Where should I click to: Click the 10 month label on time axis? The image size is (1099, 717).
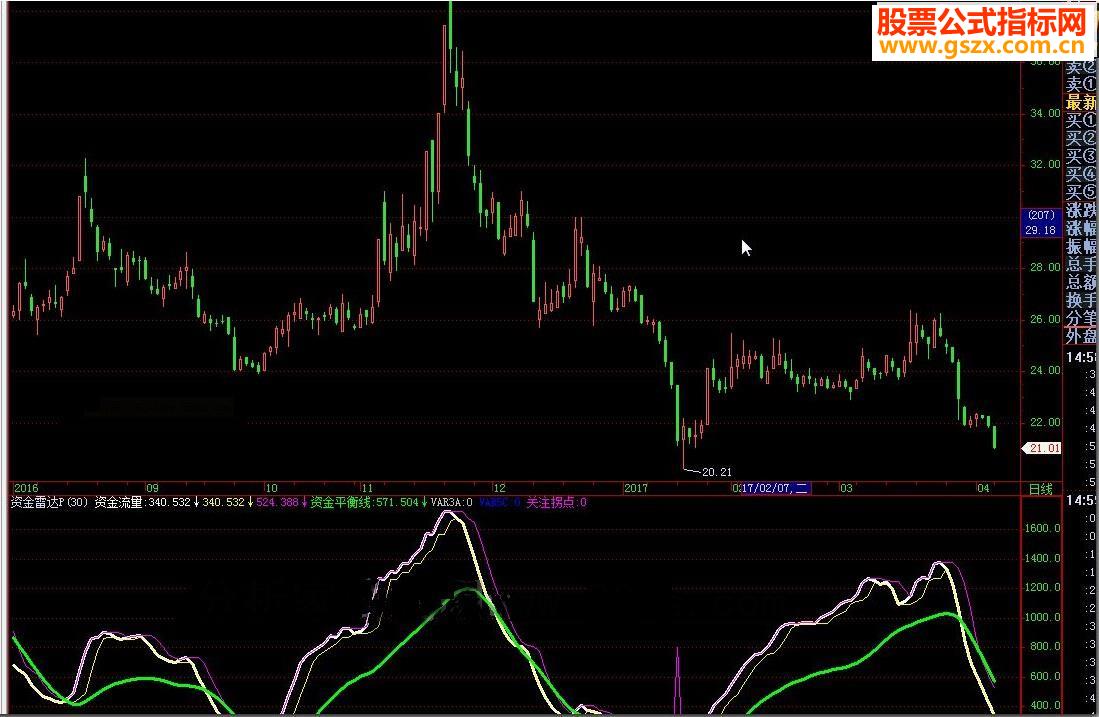pyautogui.click(x=271, y=488)
